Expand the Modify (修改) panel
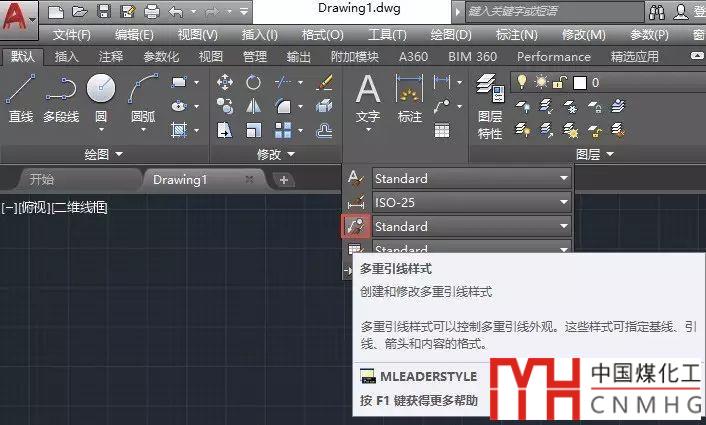706x425 pixels. [x=276, y=154]
